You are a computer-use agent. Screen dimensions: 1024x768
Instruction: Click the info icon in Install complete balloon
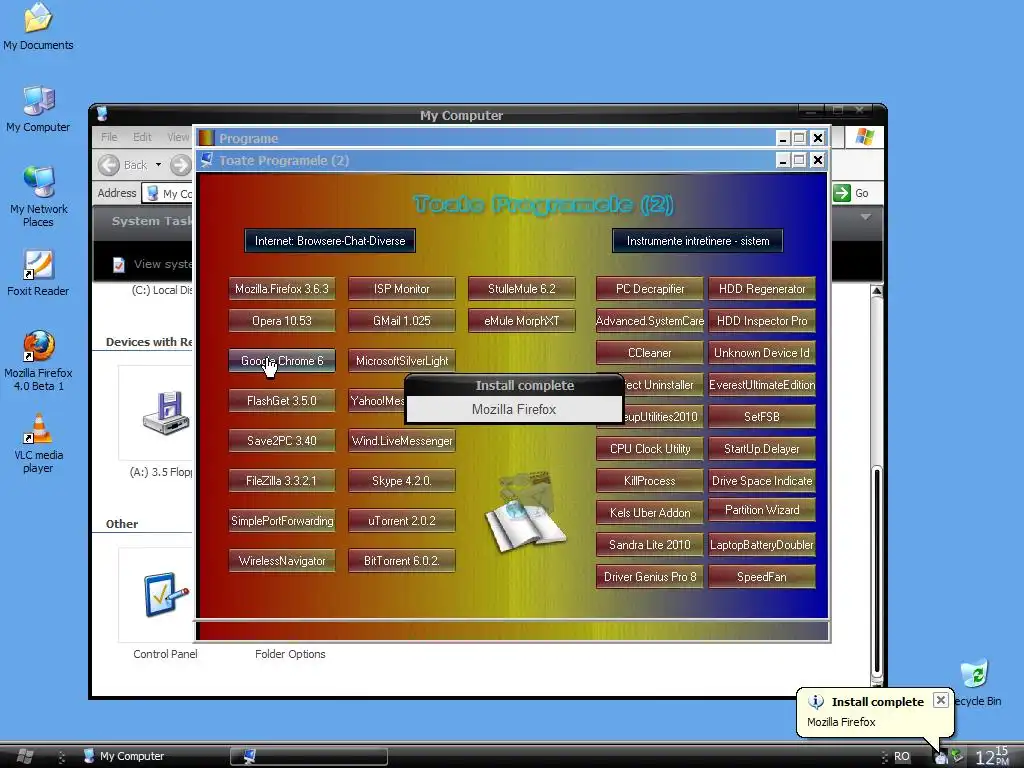816,701
